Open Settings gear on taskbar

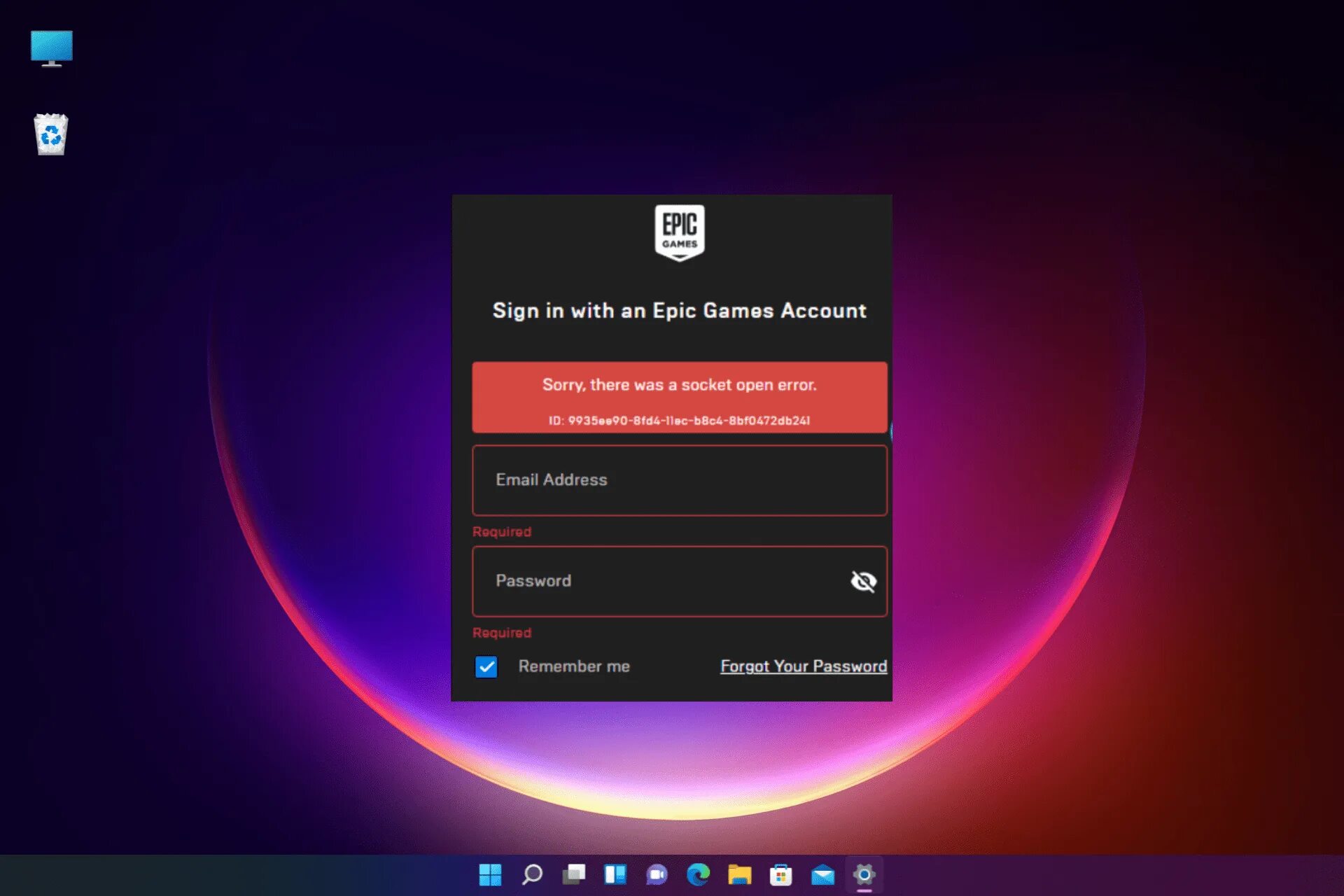pyautogui.click(x=864, y=874)
